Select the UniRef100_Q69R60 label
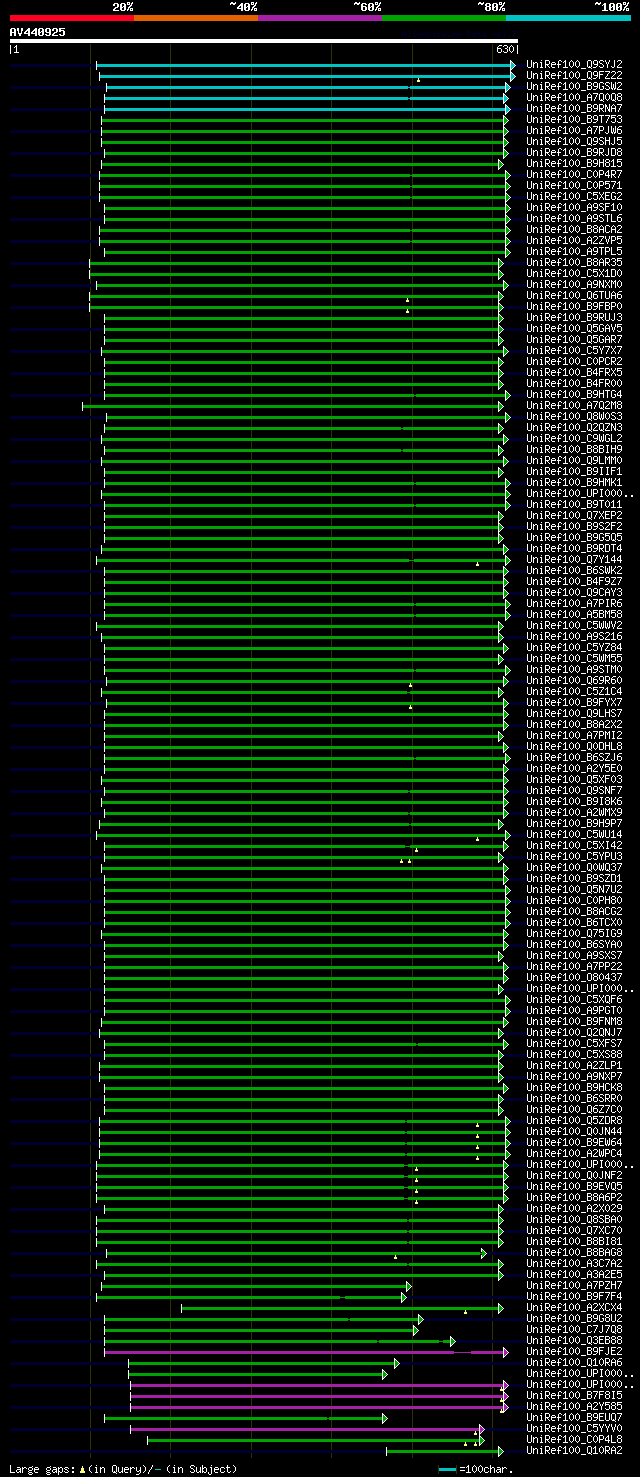This screenshot has height=1477, width=640. tap(574, 680)
